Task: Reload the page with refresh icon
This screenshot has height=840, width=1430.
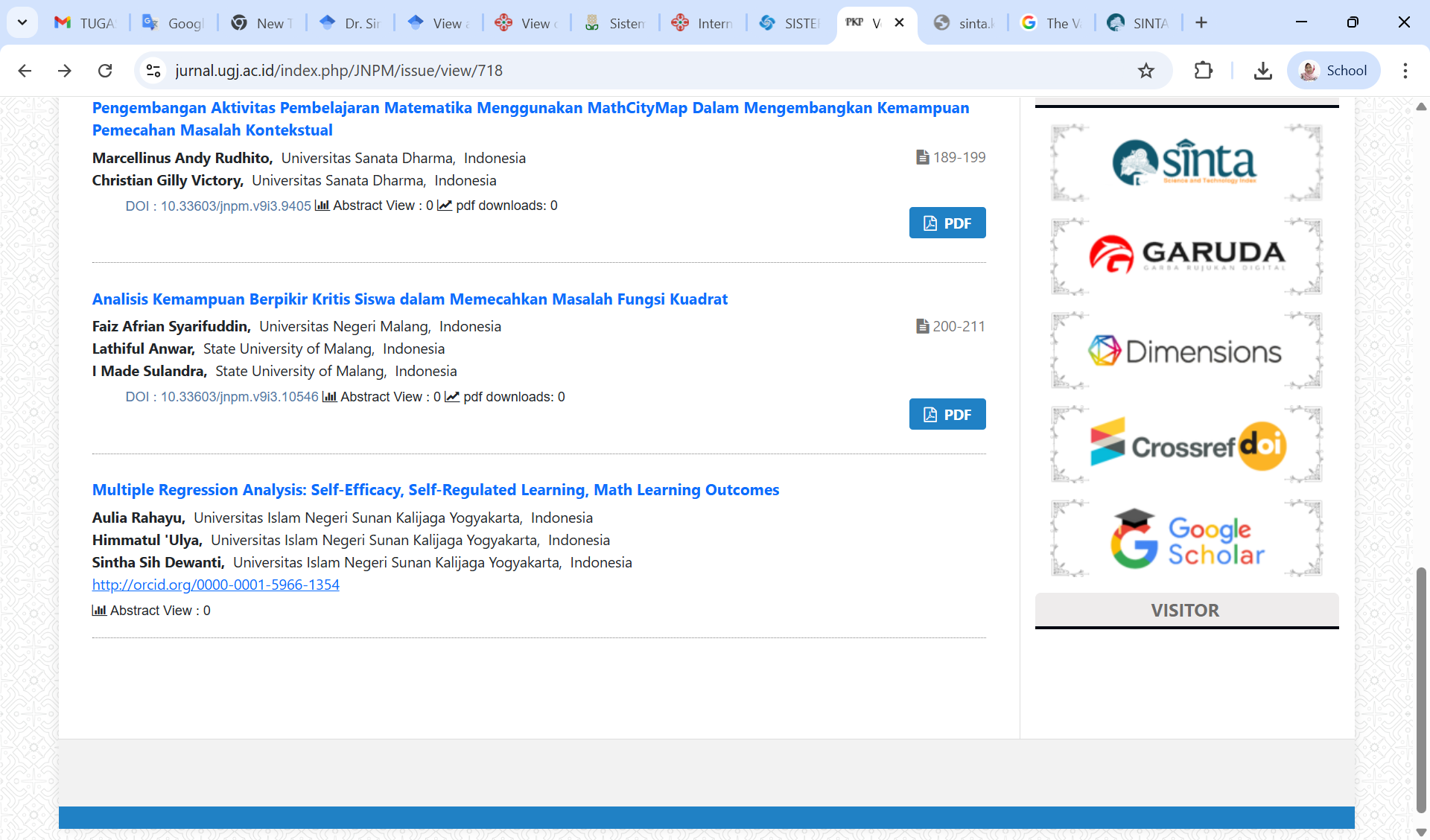Action: (105, 71)
